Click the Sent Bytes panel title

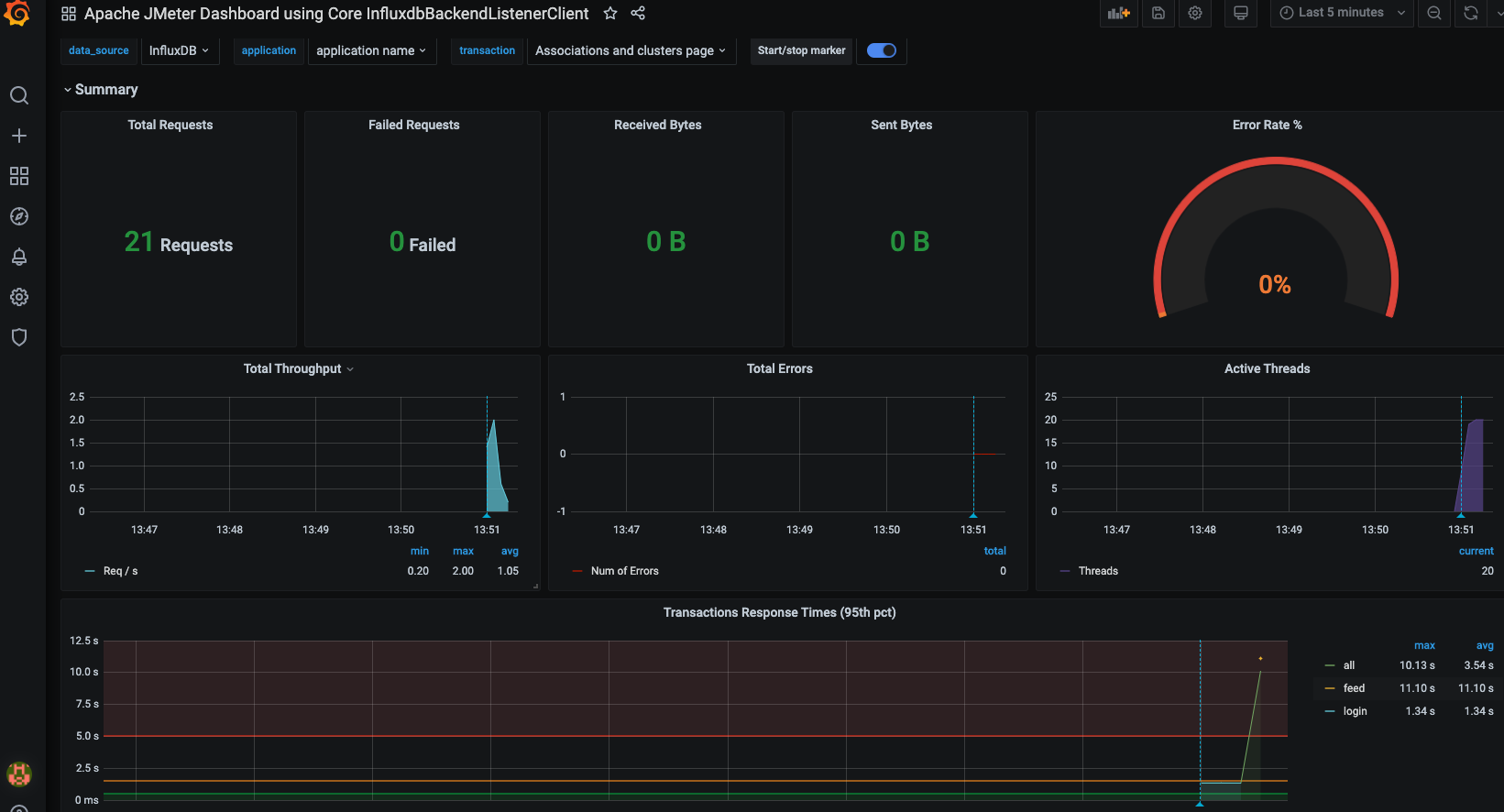902,125
